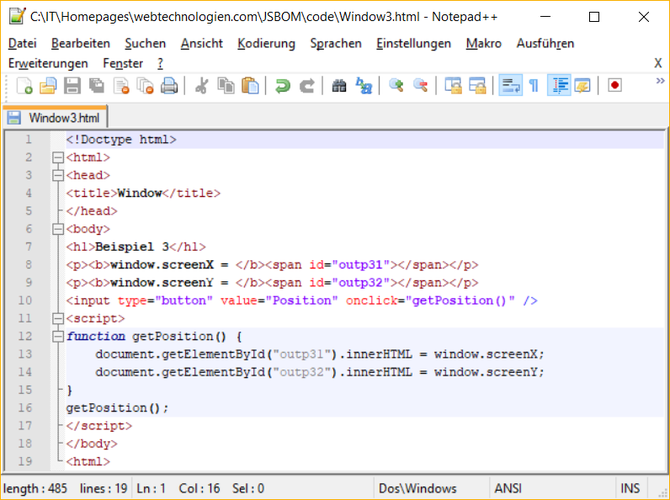Toggle Show All Characters pilcrow icon
This screenshot has width=670, height=500.
(534, 85)
